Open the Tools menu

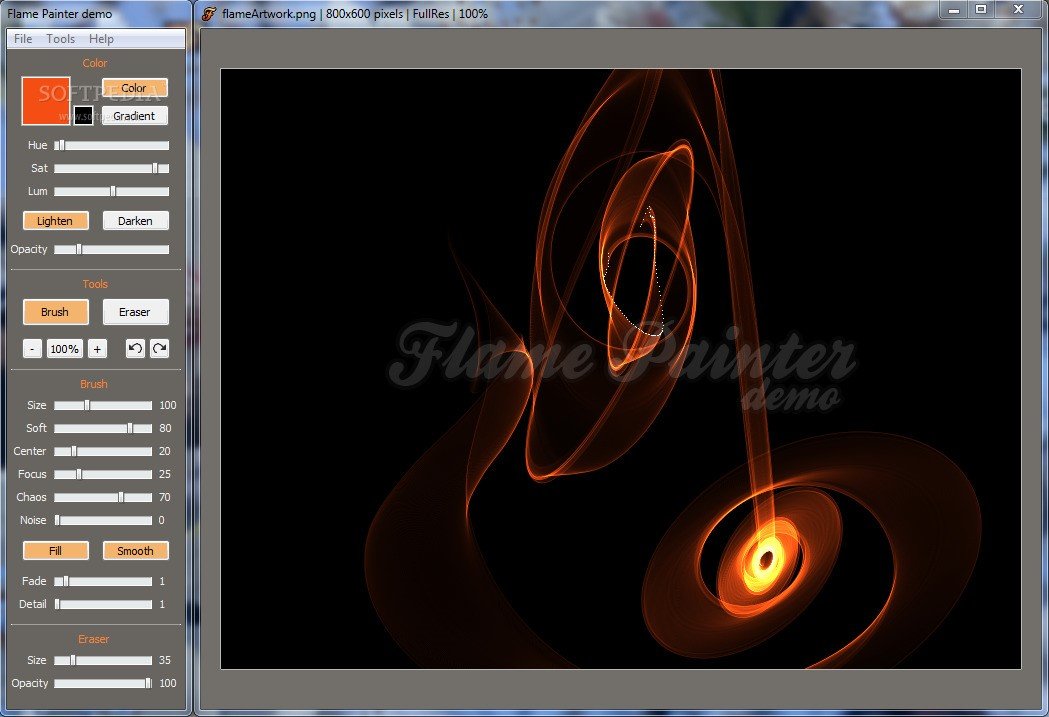tap(60, 39)
